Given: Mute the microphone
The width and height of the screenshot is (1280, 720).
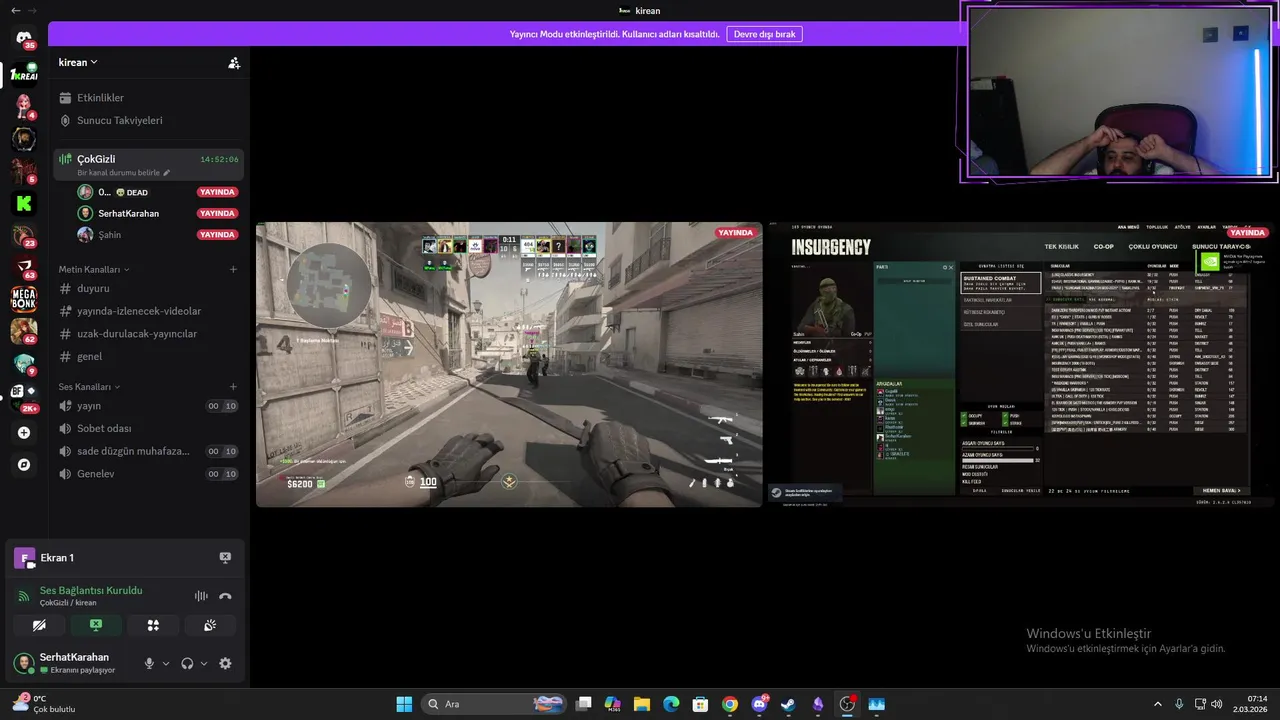Looking at the screenshot, I should 149,663.
